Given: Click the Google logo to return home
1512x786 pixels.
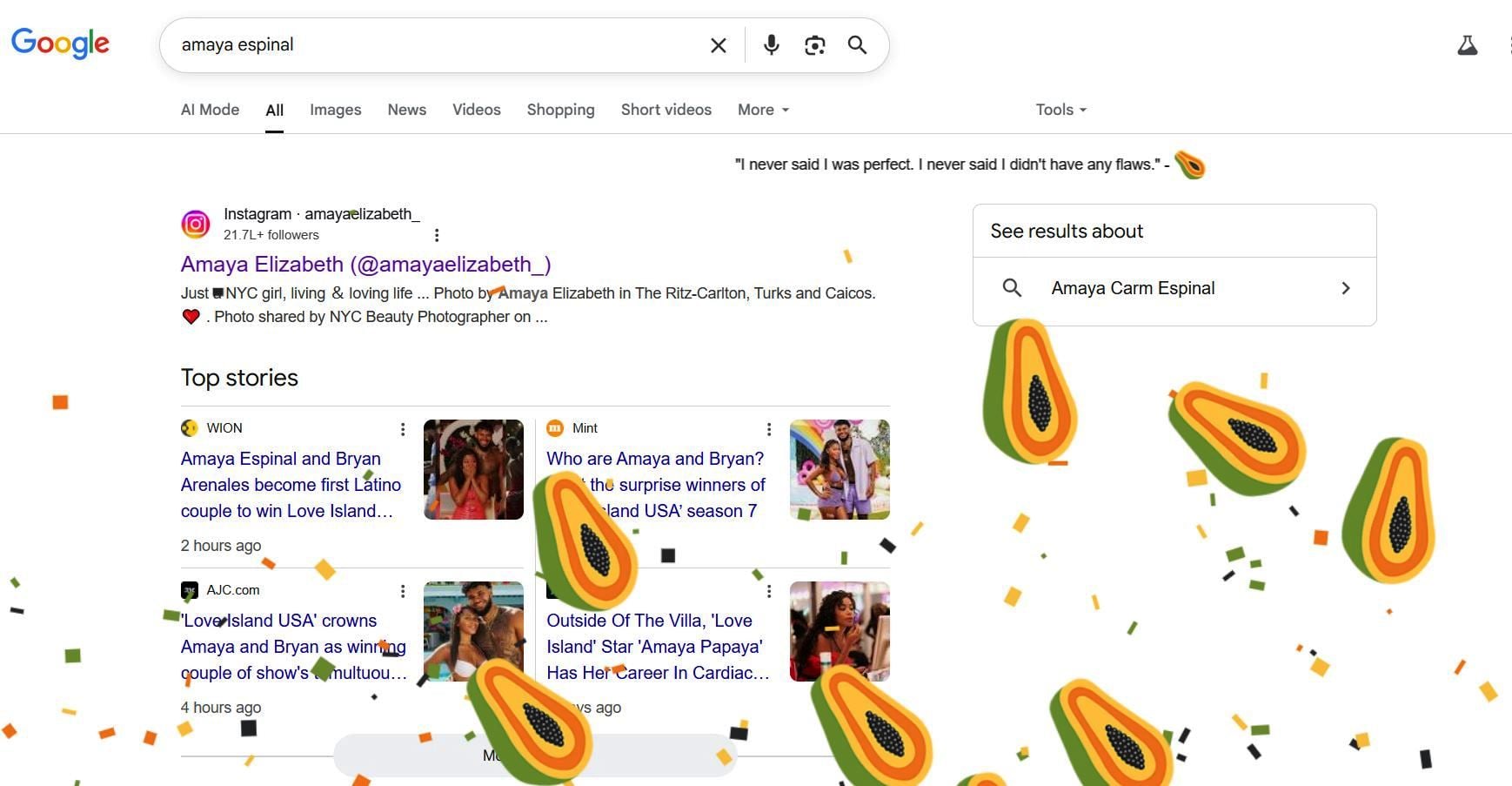Looking at the screenshot, I should point(59,44).
